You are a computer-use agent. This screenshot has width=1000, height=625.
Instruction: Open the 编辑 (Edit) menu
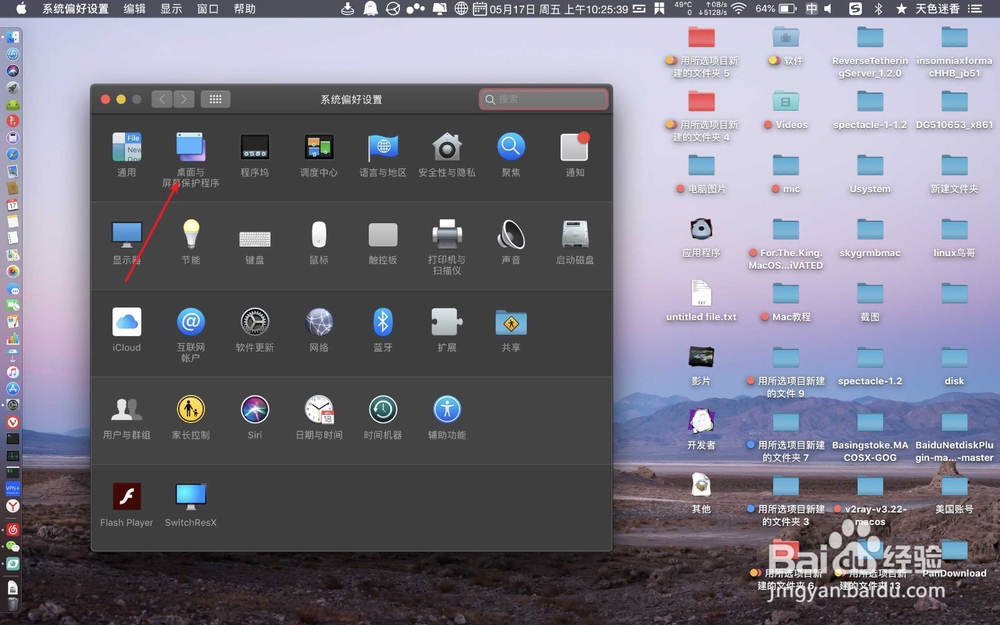pyautogui.click(x=134, y=8)
